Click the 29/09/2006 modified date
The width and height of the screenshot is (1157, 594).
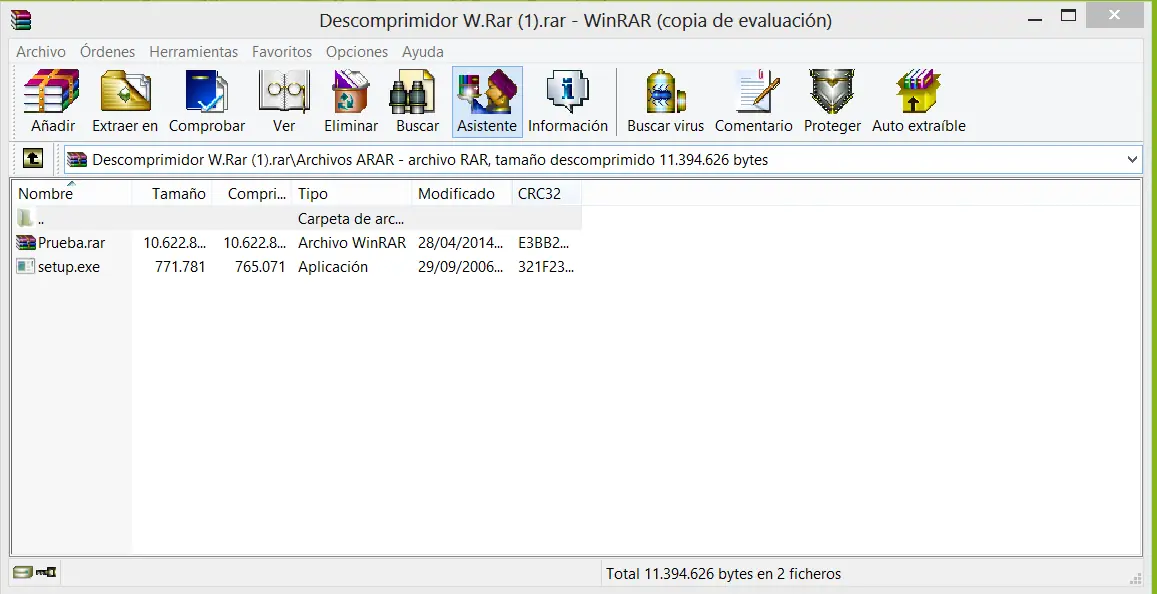[461, 267]
